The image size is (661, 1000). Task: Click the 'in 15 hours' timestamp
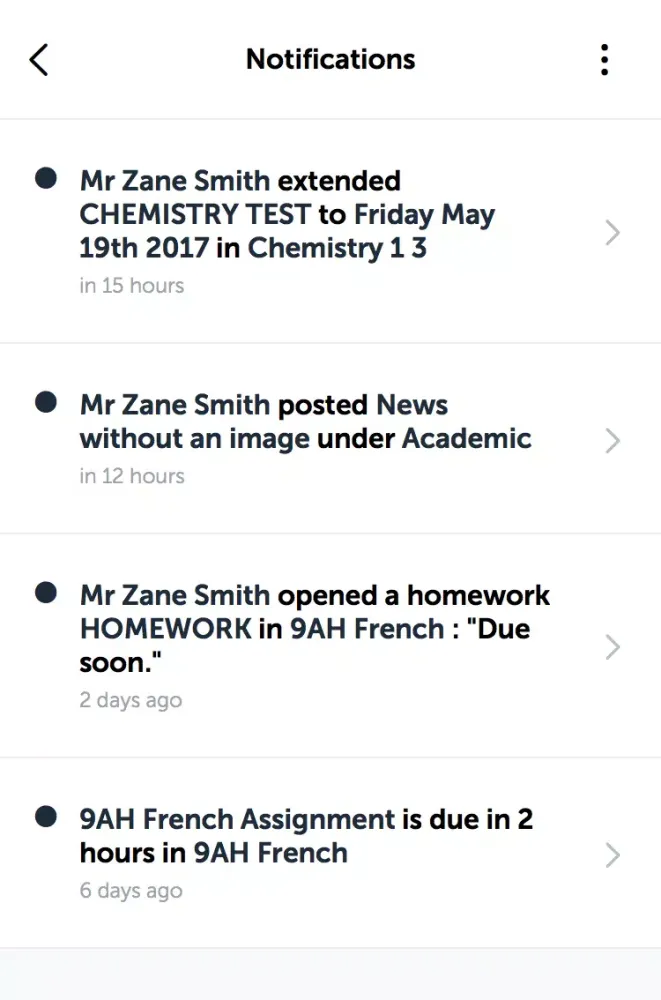pyautogui.click(x=132, y=286)
